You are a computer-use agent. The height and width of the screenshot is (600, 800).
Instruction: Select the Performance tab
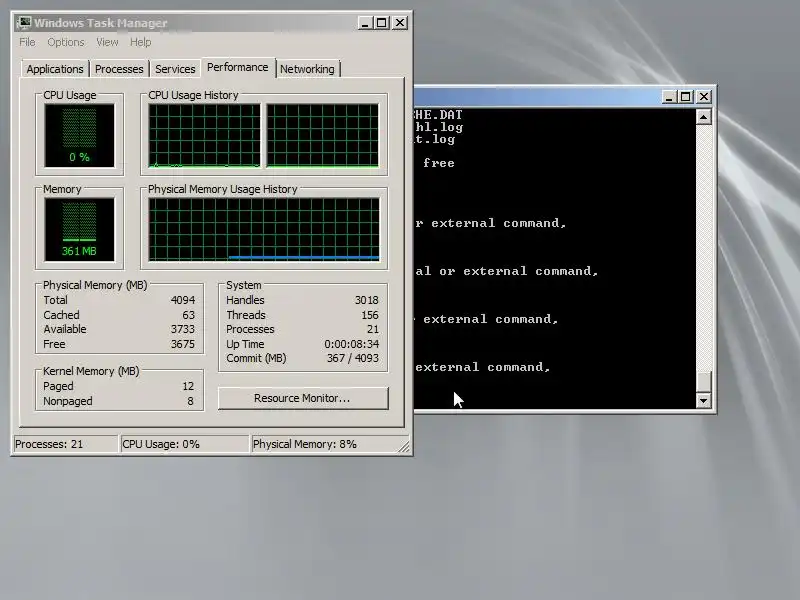click(x=238, y=67)
